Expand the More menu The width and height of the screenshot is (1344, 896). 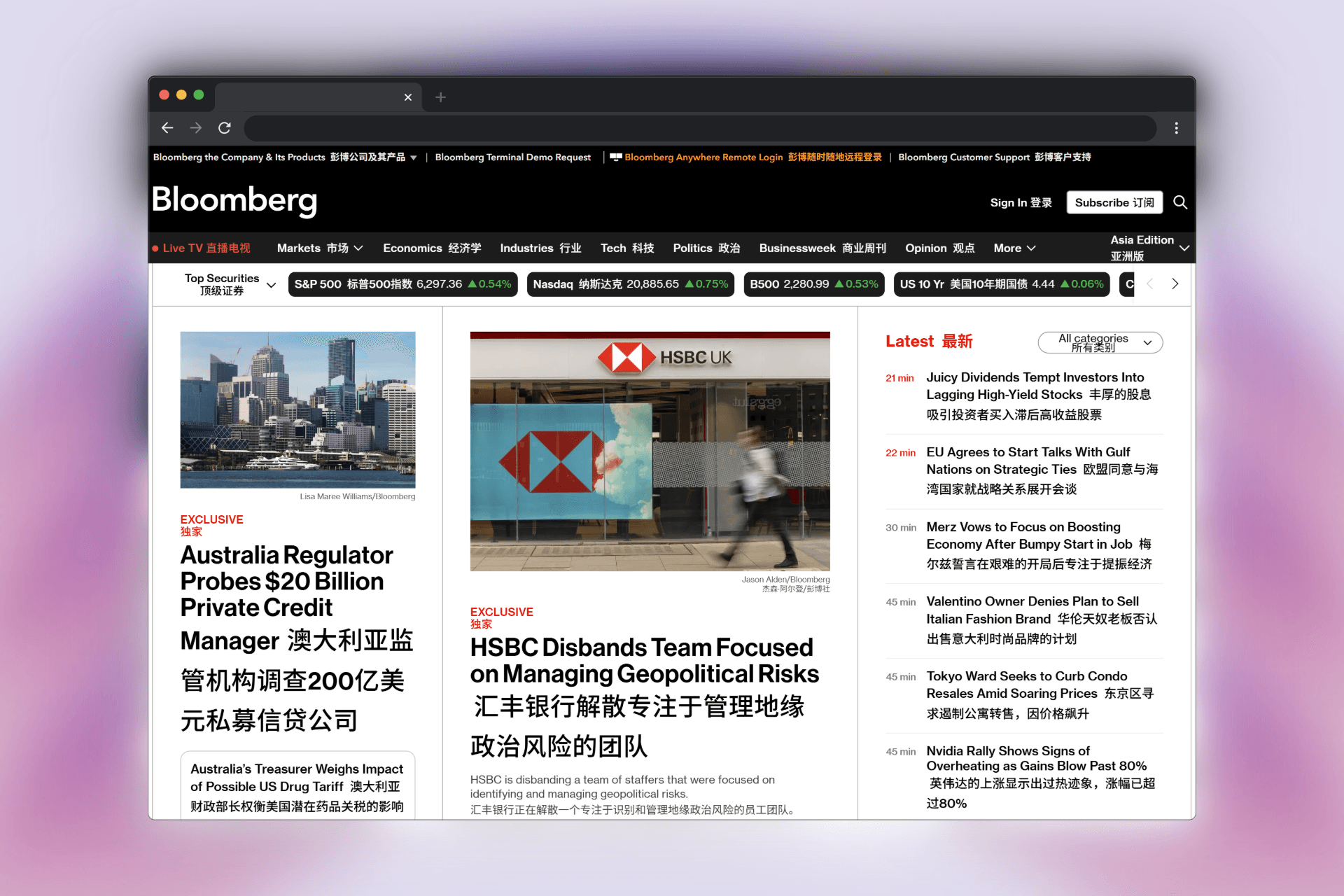coord(1014,248)
